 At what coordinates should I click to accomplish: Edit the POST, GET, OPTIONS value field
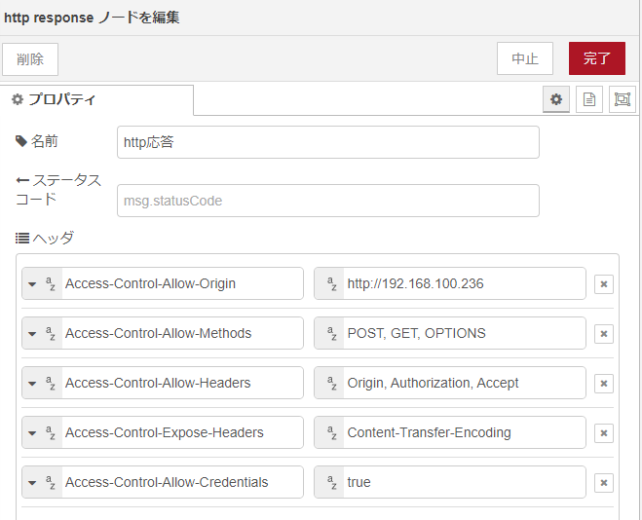pyautogui.click(x=462, y=334)
